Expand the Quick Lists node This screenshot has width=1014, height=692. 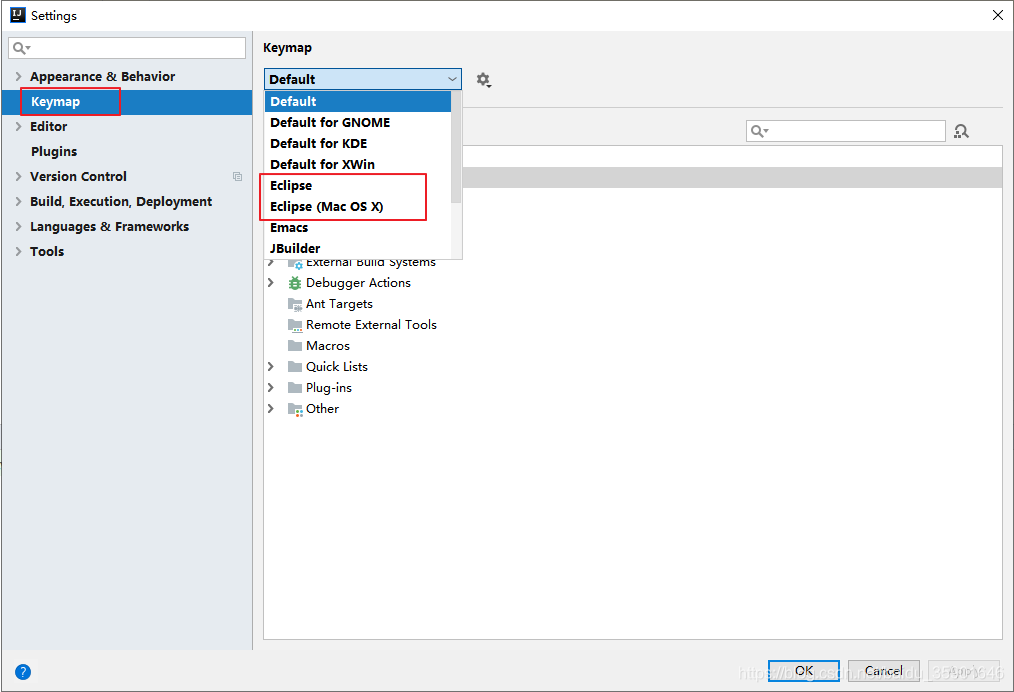(x=271, y=367)
